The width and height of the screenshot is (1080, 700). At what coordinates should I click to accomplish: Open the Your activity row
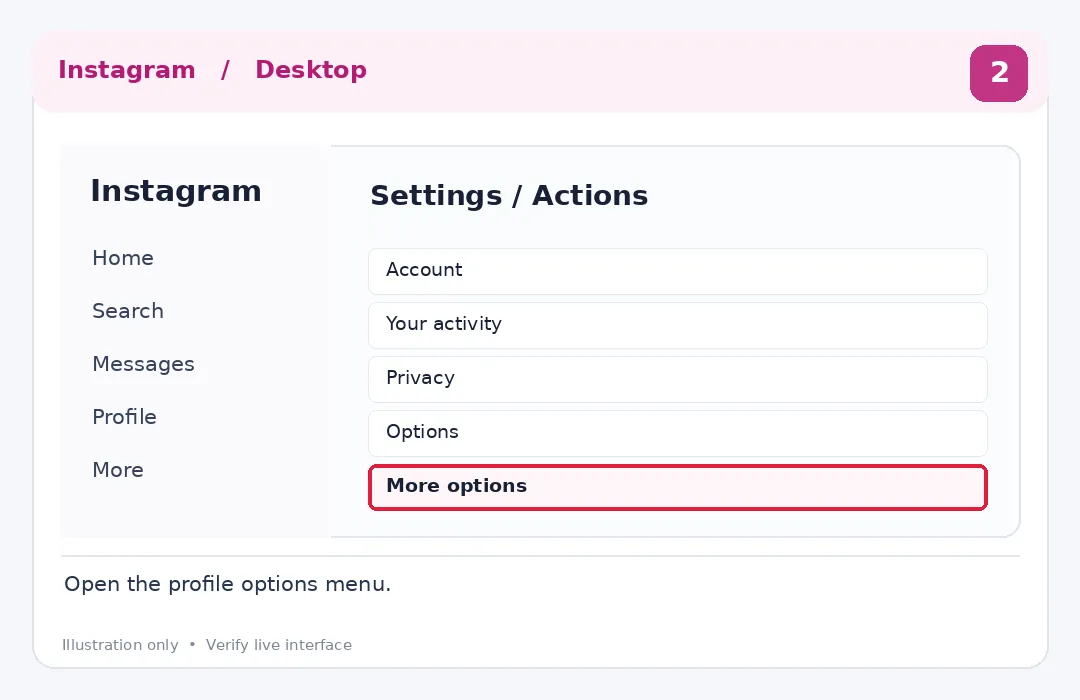pyautogui.click(x=678, y=325)
